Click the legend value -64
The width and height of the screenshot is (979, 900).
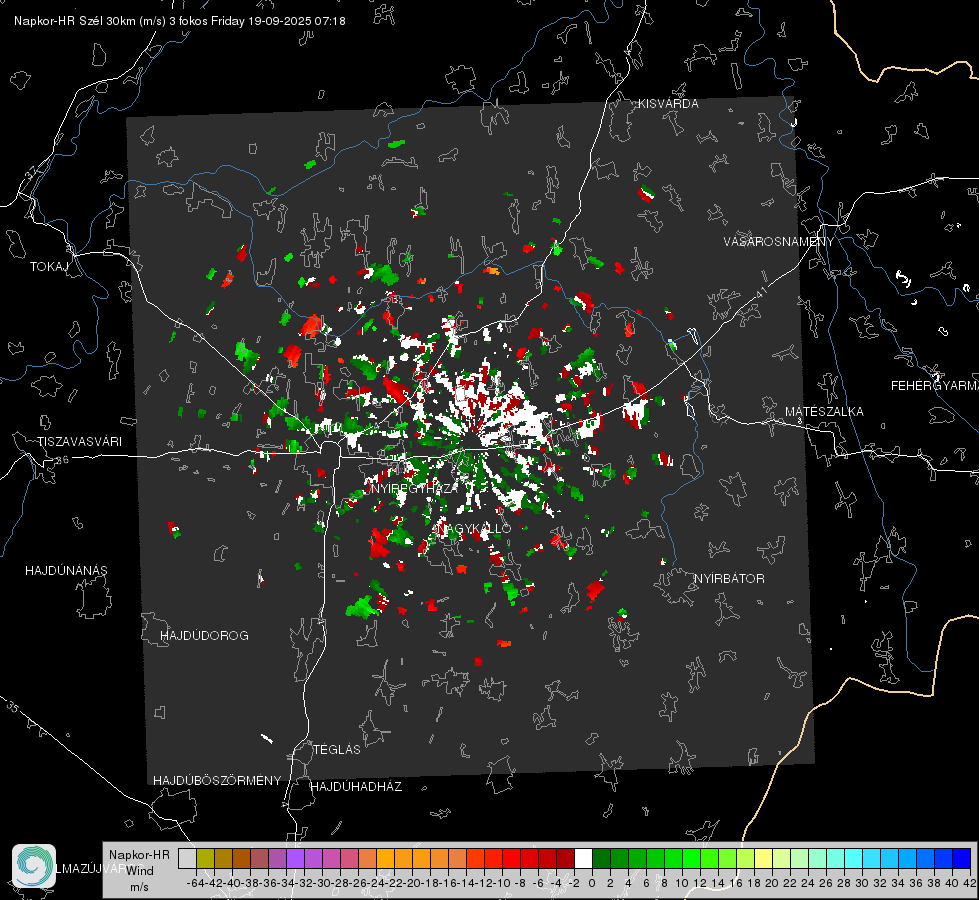click(196, 883)
